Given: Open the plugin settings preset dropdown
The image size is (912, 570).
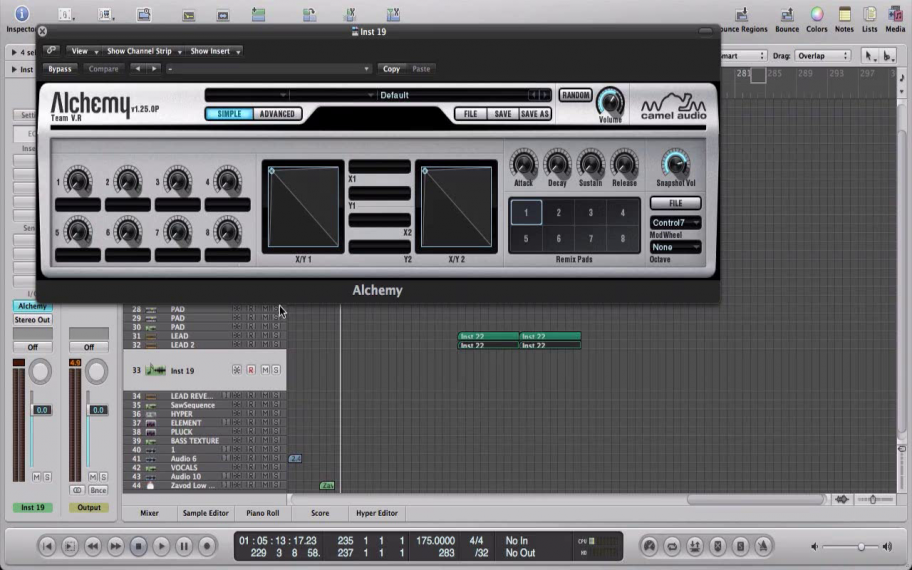Looking at the screenshot, I should pyautogui.click(x=268, y=69).
